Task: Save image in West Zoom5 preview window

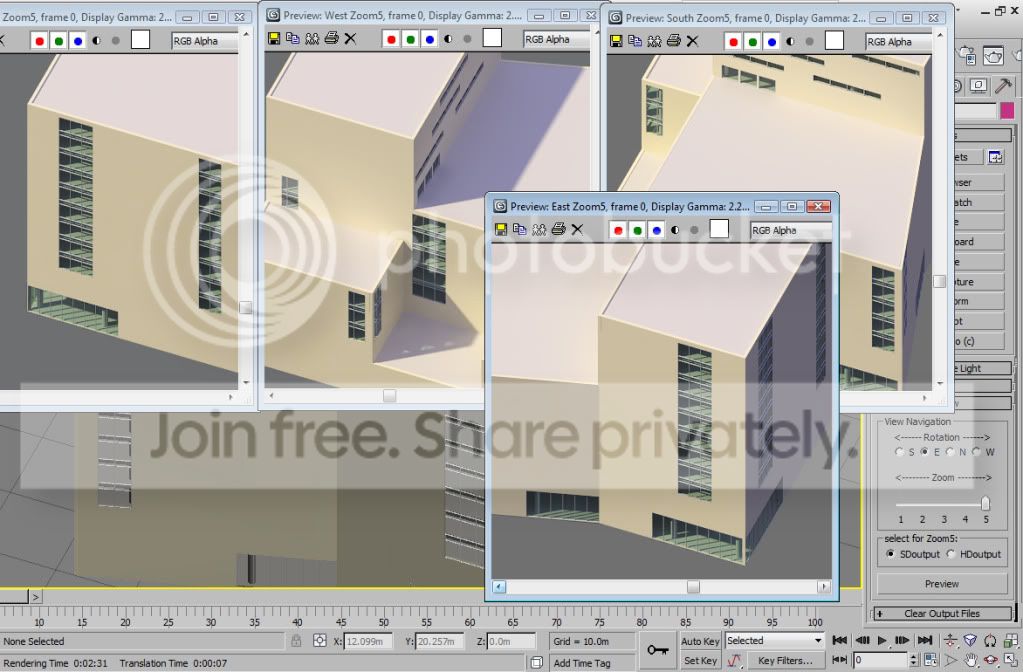Action: pos(274,38)
